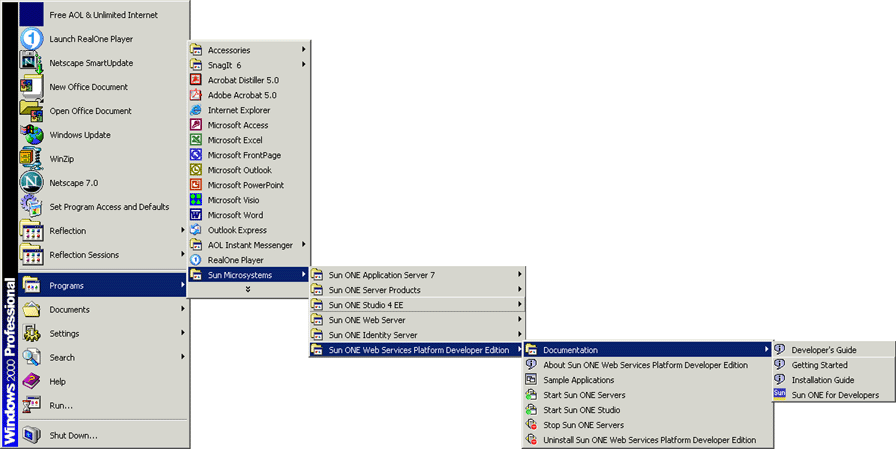Select Sun ONE Web Services Platform Developer Edition folder

pos(417,350)
